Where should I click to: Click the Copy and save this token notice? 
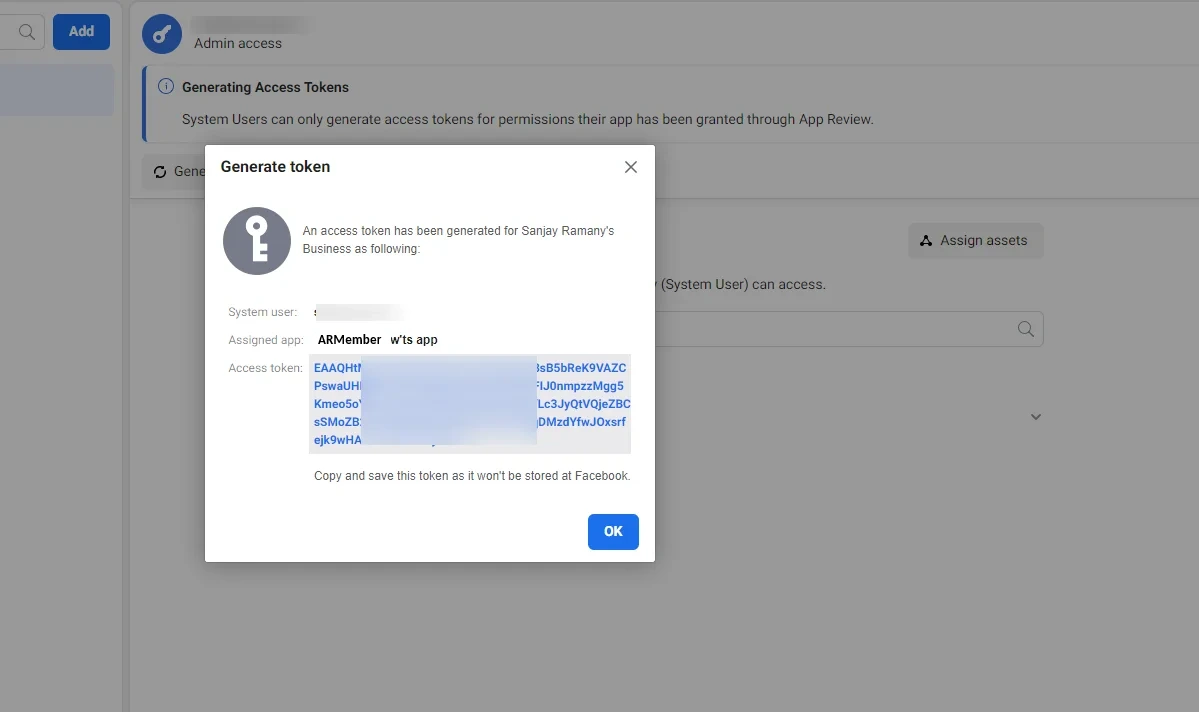point(472,476)
